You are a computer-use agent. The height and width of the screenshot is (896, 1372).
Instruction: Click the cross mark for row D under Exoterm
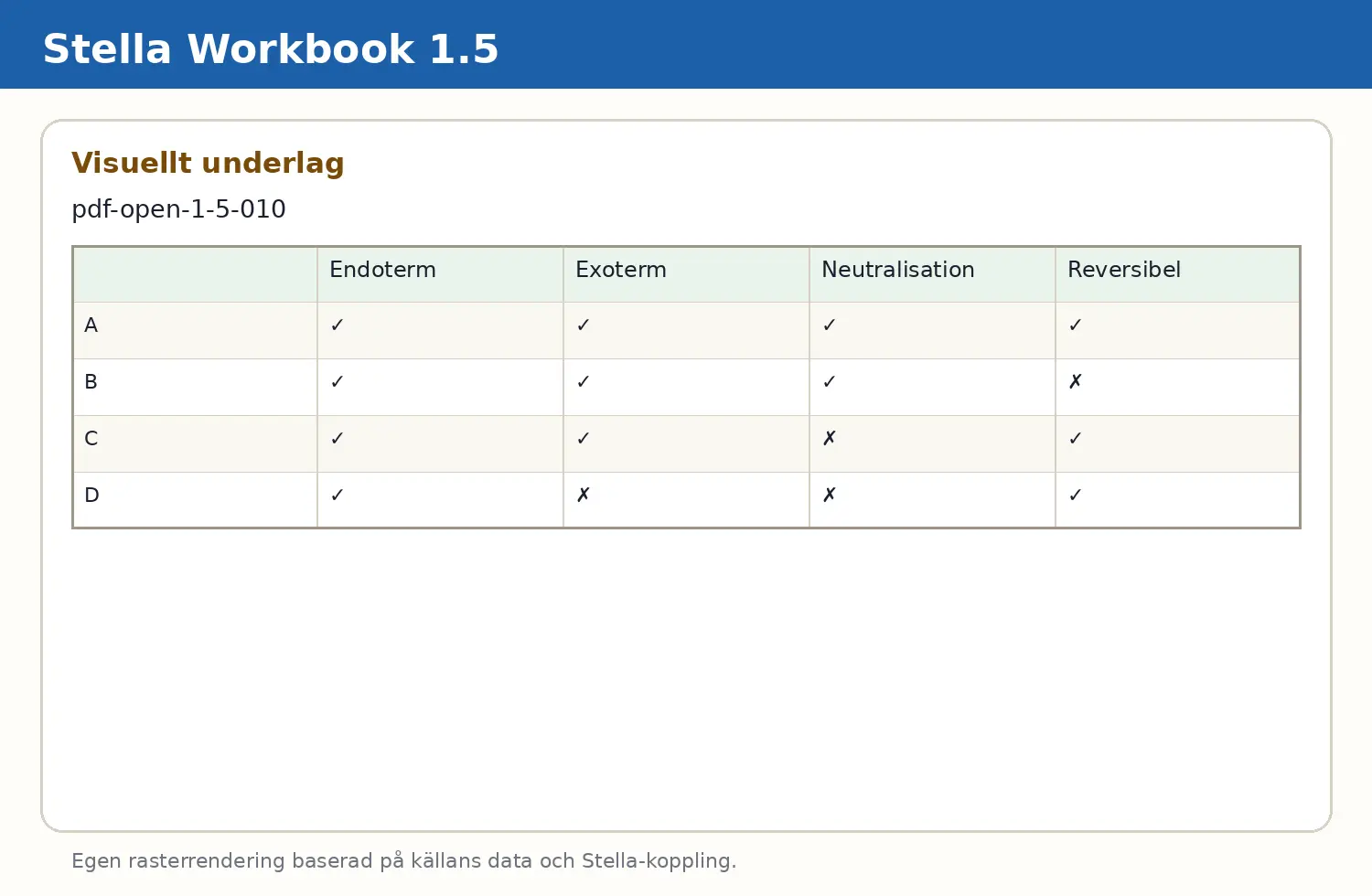click(584, 495)
